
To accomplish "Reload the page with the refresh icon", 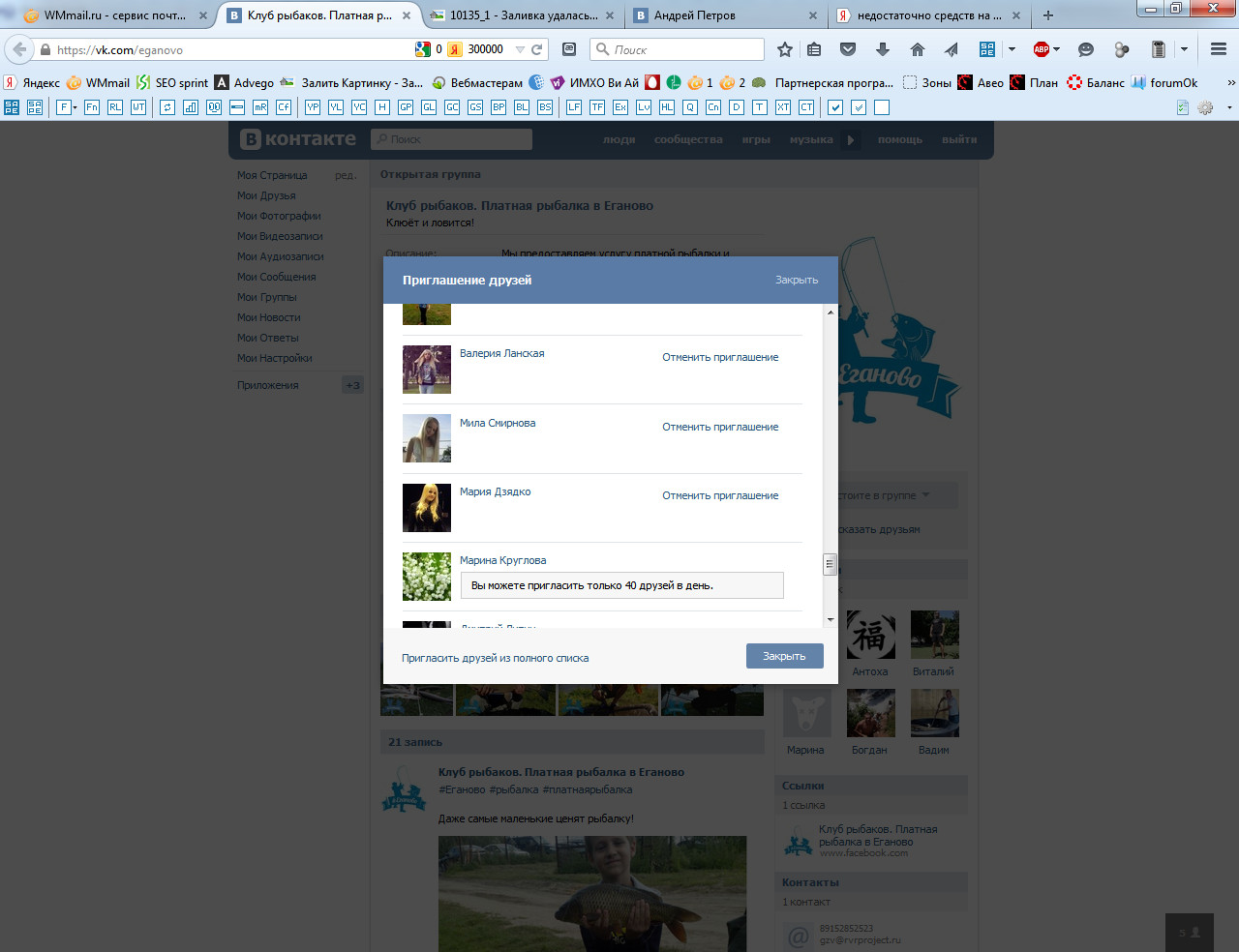I will click(537, 49).
